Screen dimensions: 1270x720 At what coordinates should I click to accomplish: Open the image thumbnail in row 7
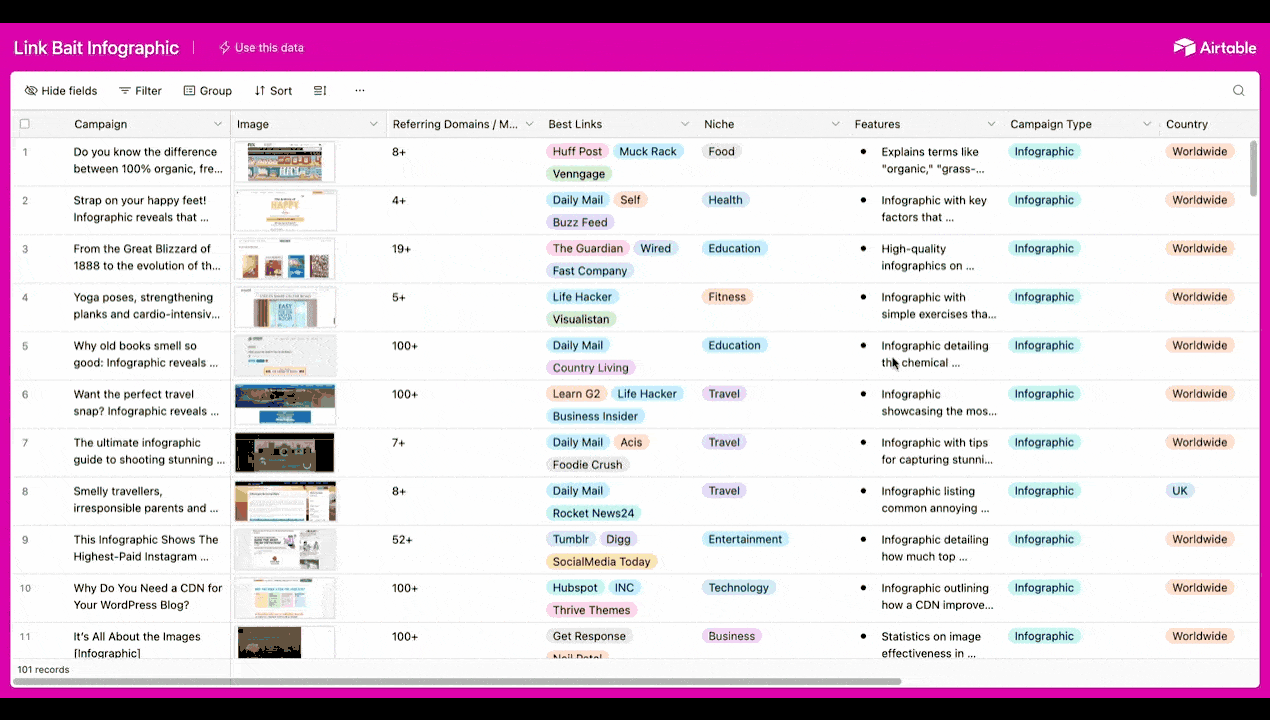[285, 453]
